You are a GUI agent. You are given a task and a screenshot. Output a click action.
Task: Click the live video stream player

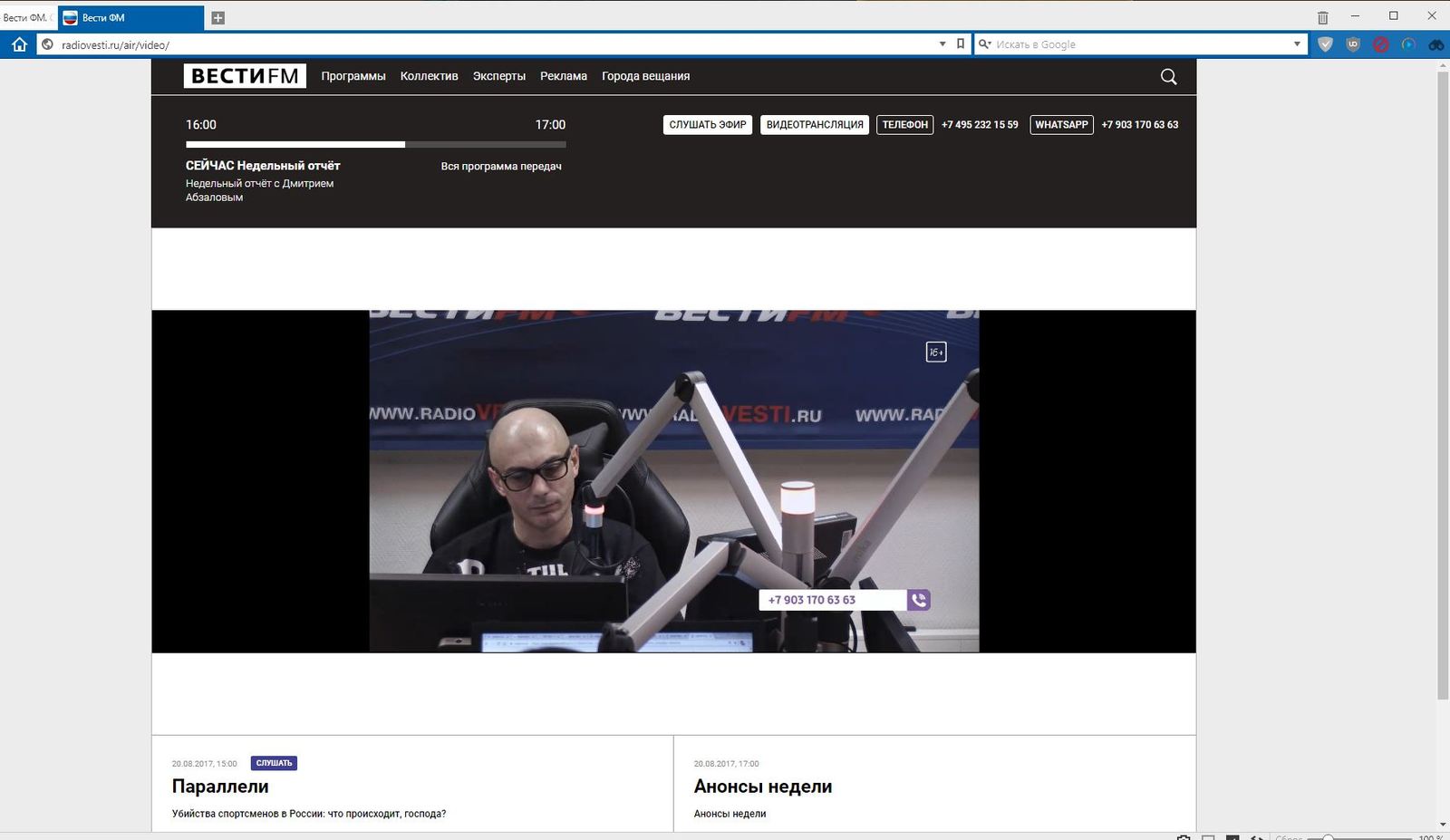[673, 481]
